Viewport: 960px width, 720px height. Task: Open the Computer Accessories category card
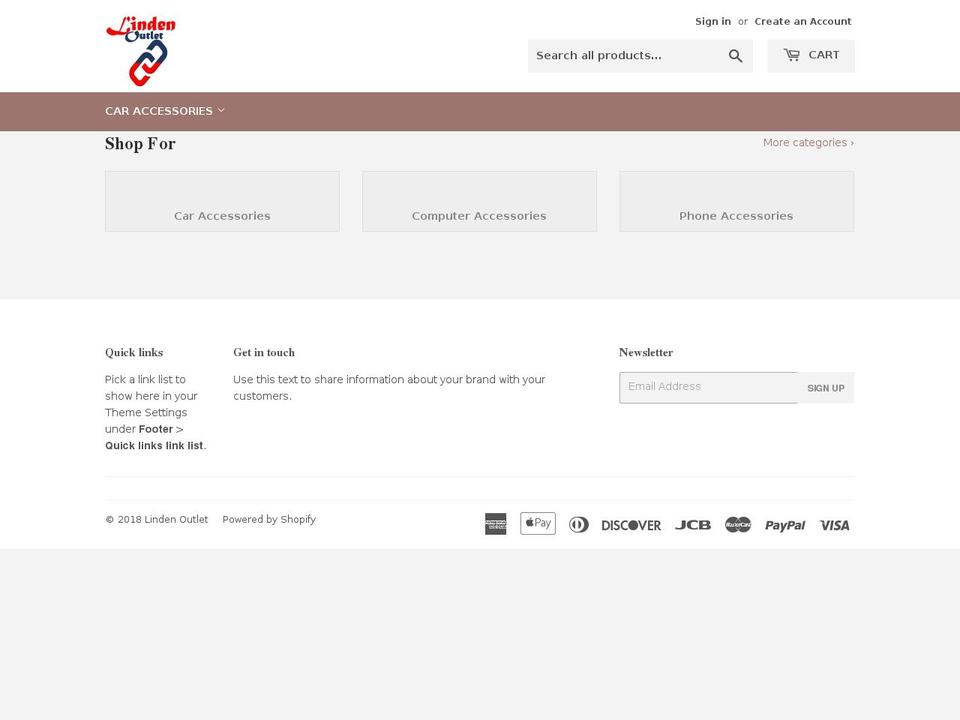[x=479, y=201]
